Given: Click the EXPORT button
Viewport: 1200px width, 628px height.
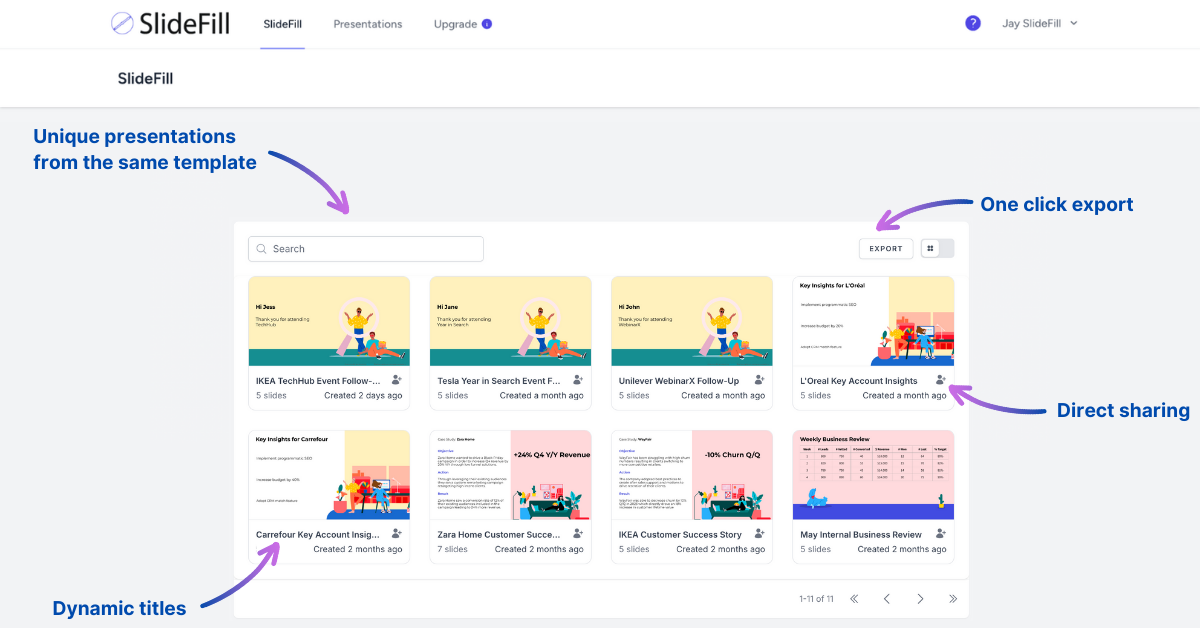Looking at the screenshot, I should click(885, 249).
